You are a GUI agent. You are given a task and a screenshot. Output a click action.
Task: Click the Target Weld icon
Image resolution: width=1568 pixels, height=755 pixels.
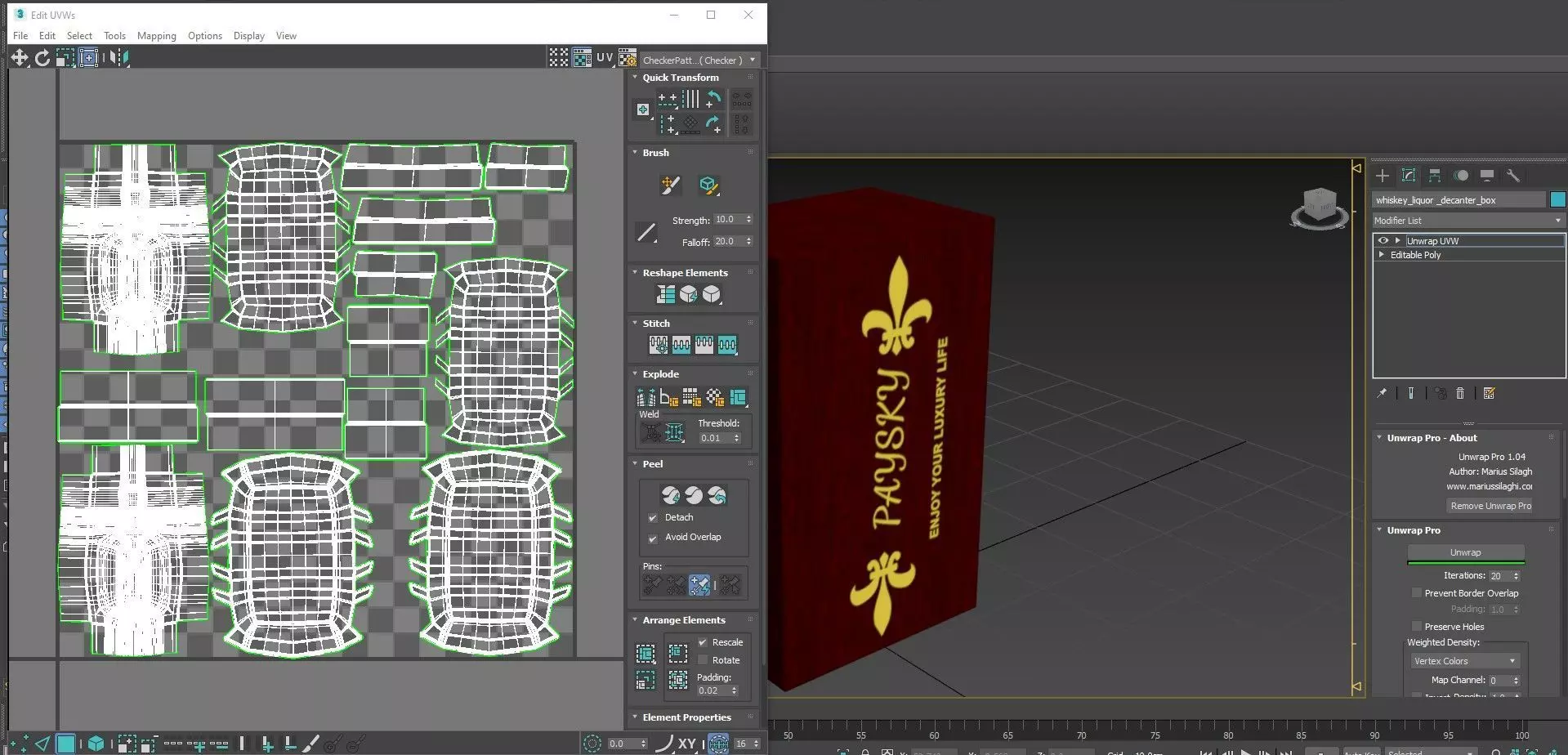click(651, 432)
